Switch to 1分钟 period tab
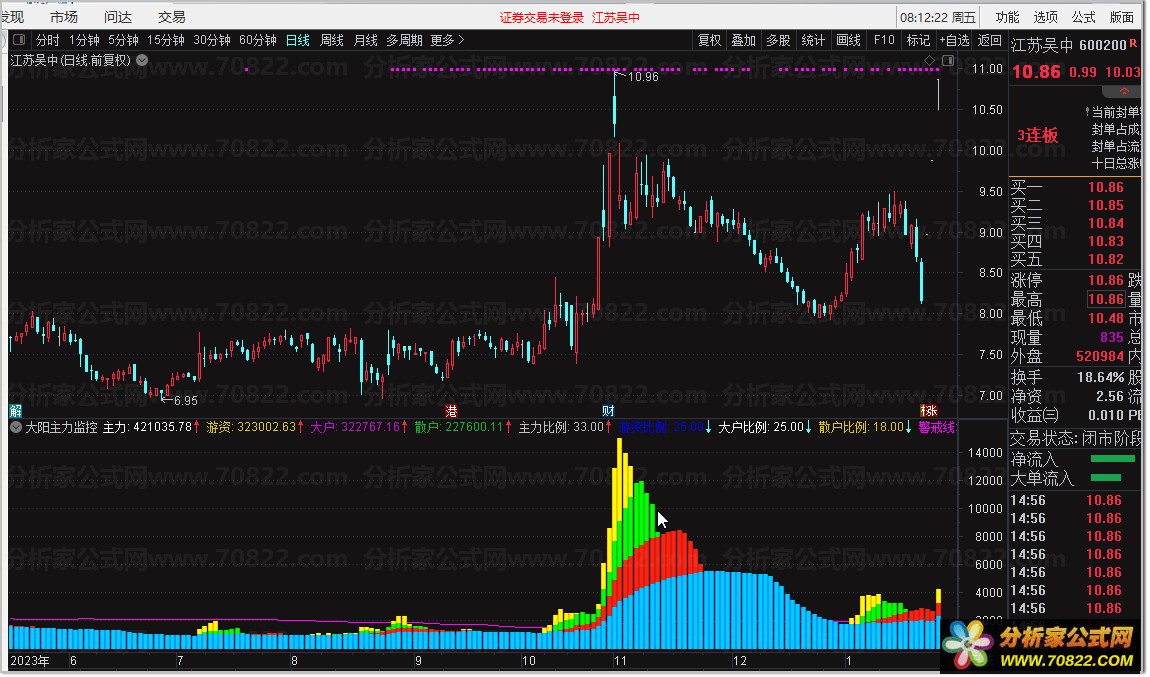This screenshot has width=1150, height=677. pos(84,40)
